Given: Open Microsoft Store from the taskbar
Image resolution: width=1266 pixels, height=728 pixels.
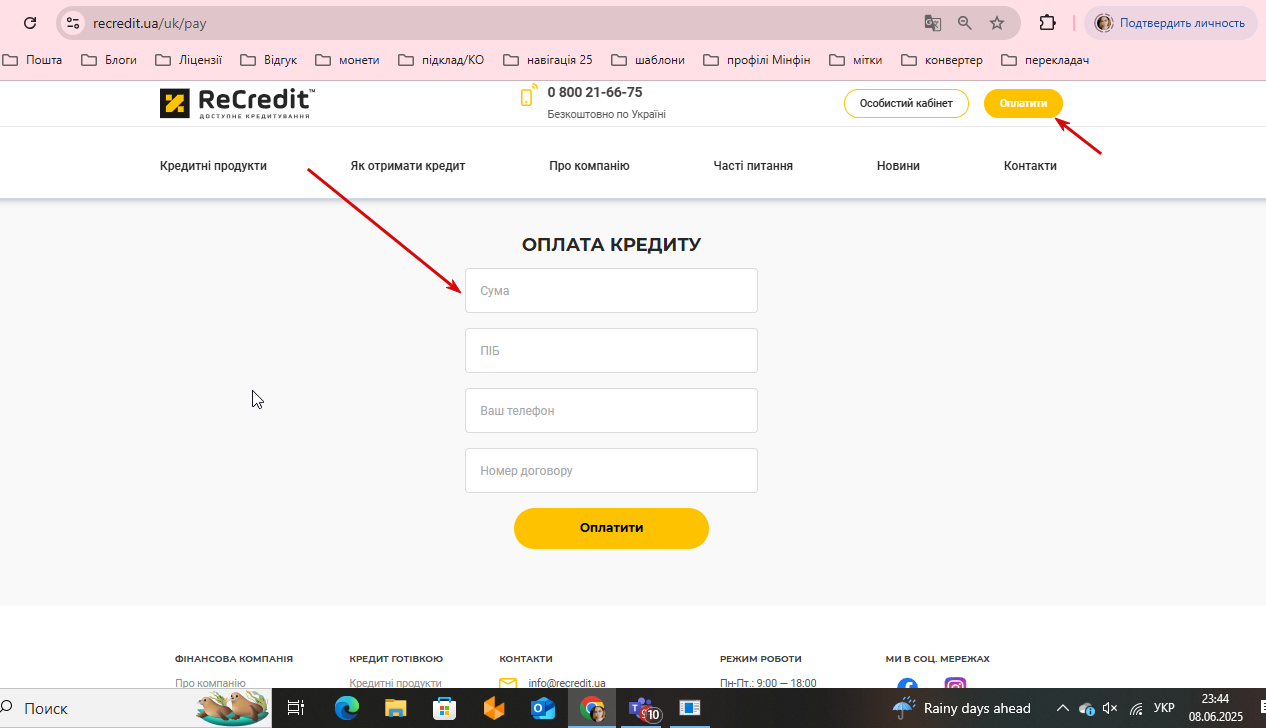Looking at the screenshot, I should pyautogui.click(x=445, y=708).
